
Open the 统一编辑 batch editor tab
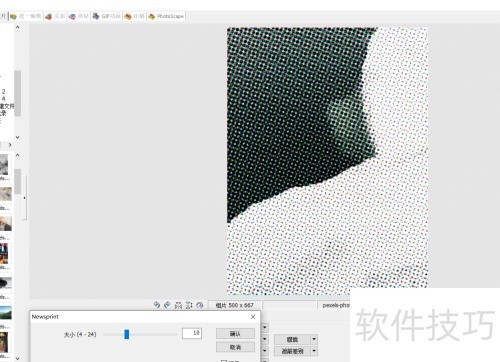pos(26,16)
